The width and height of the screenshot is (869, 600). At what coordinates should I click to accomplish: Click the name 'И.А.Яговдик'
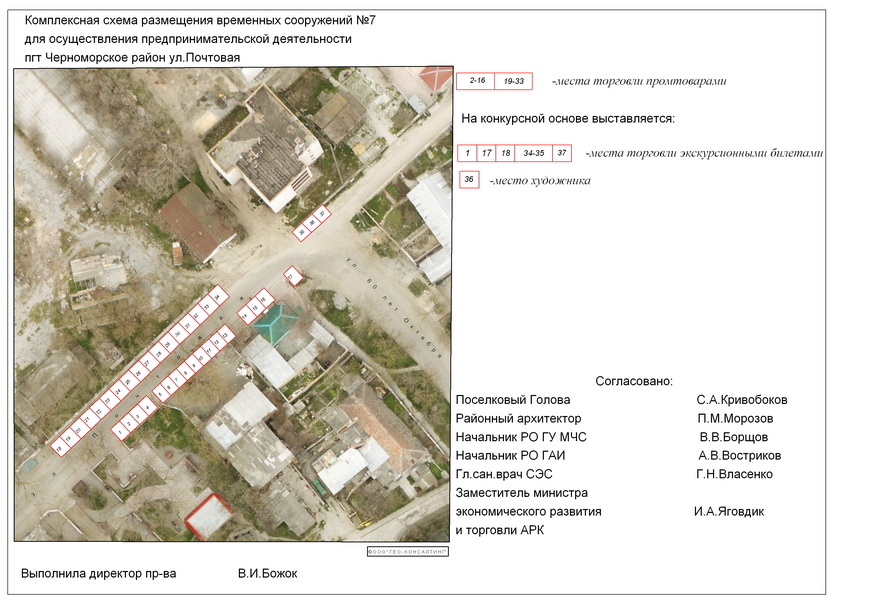coord(729,511)
